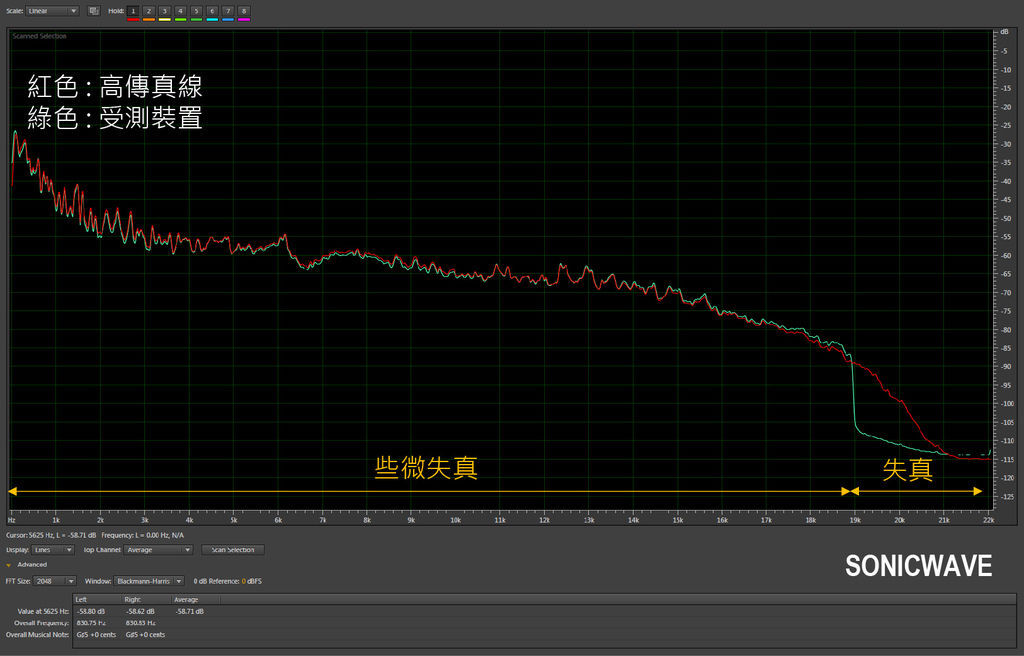
Task: Click the copy graph icon beside Scale
Action: pyautogui.click(x=94, y=11)
